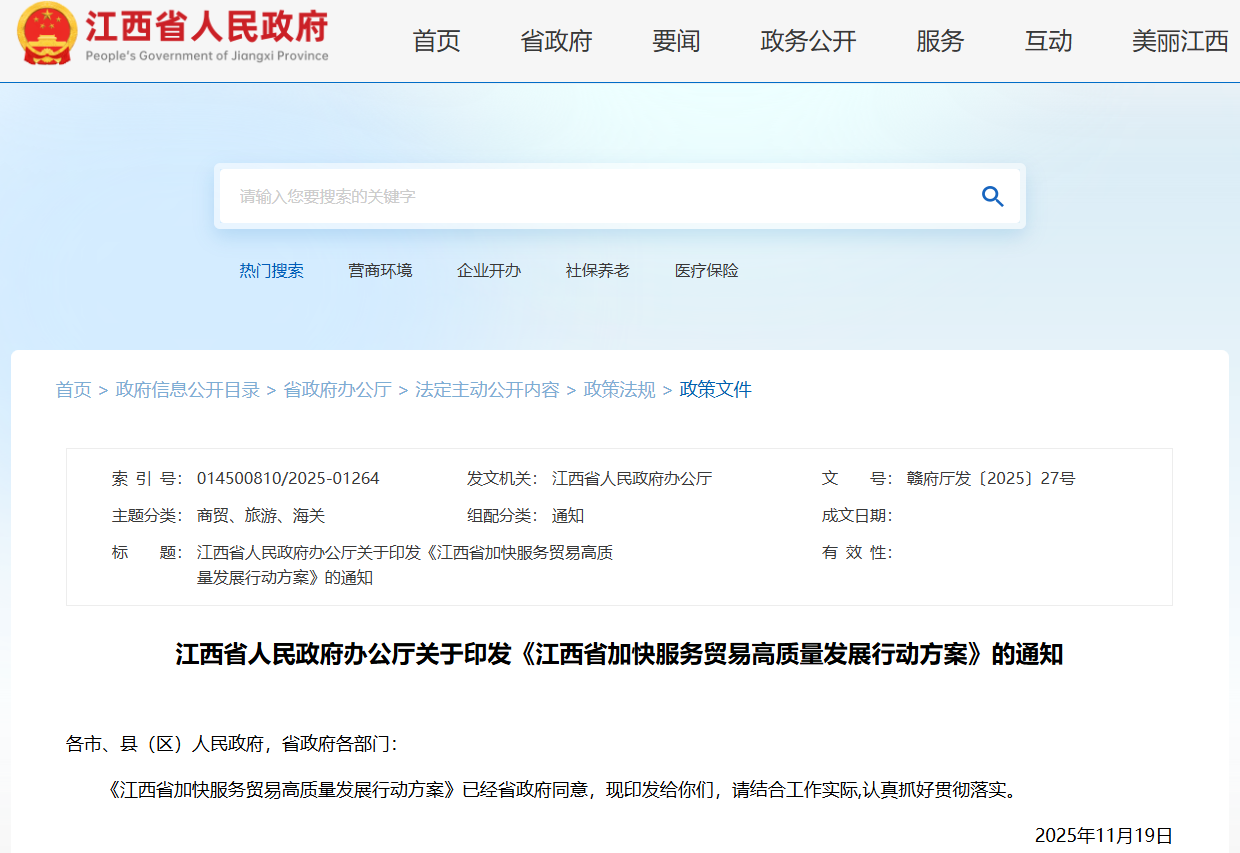Click the search keyword input field
1240x853 pixels.
tap(600, 196)
